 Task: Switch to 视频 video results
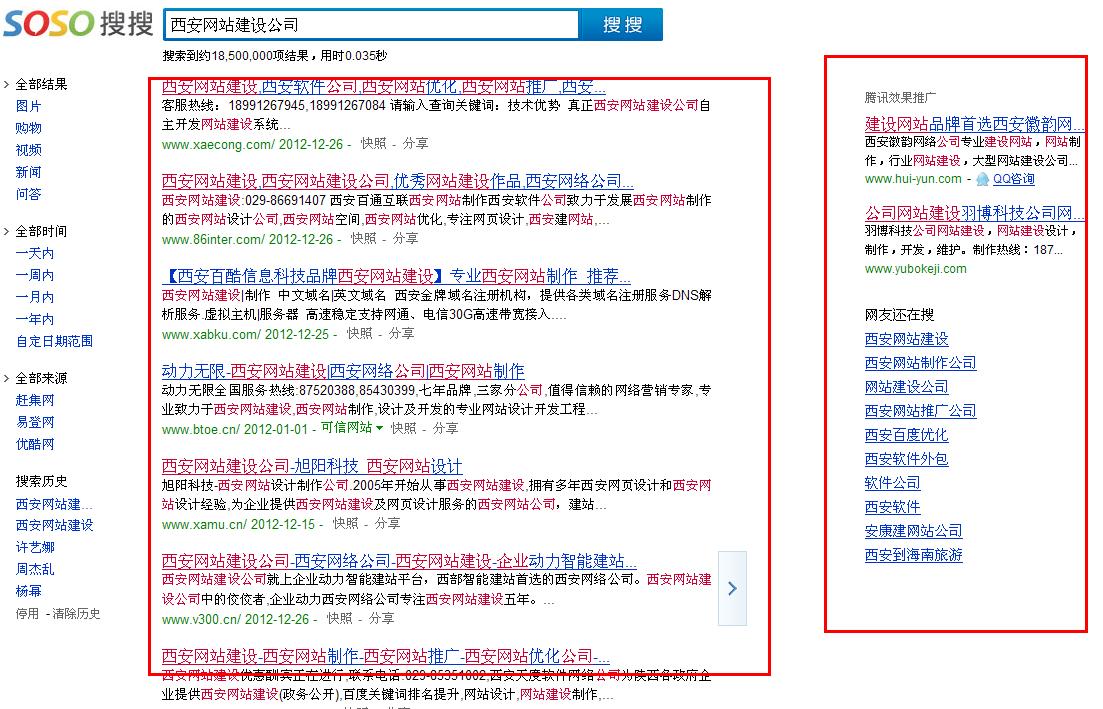click(29, 150)
